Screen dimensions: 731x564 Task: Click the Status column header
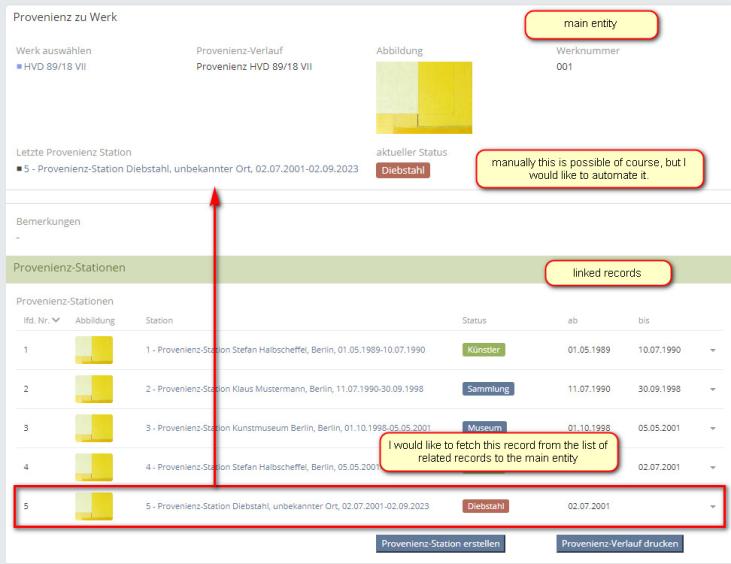pos(474,320)
